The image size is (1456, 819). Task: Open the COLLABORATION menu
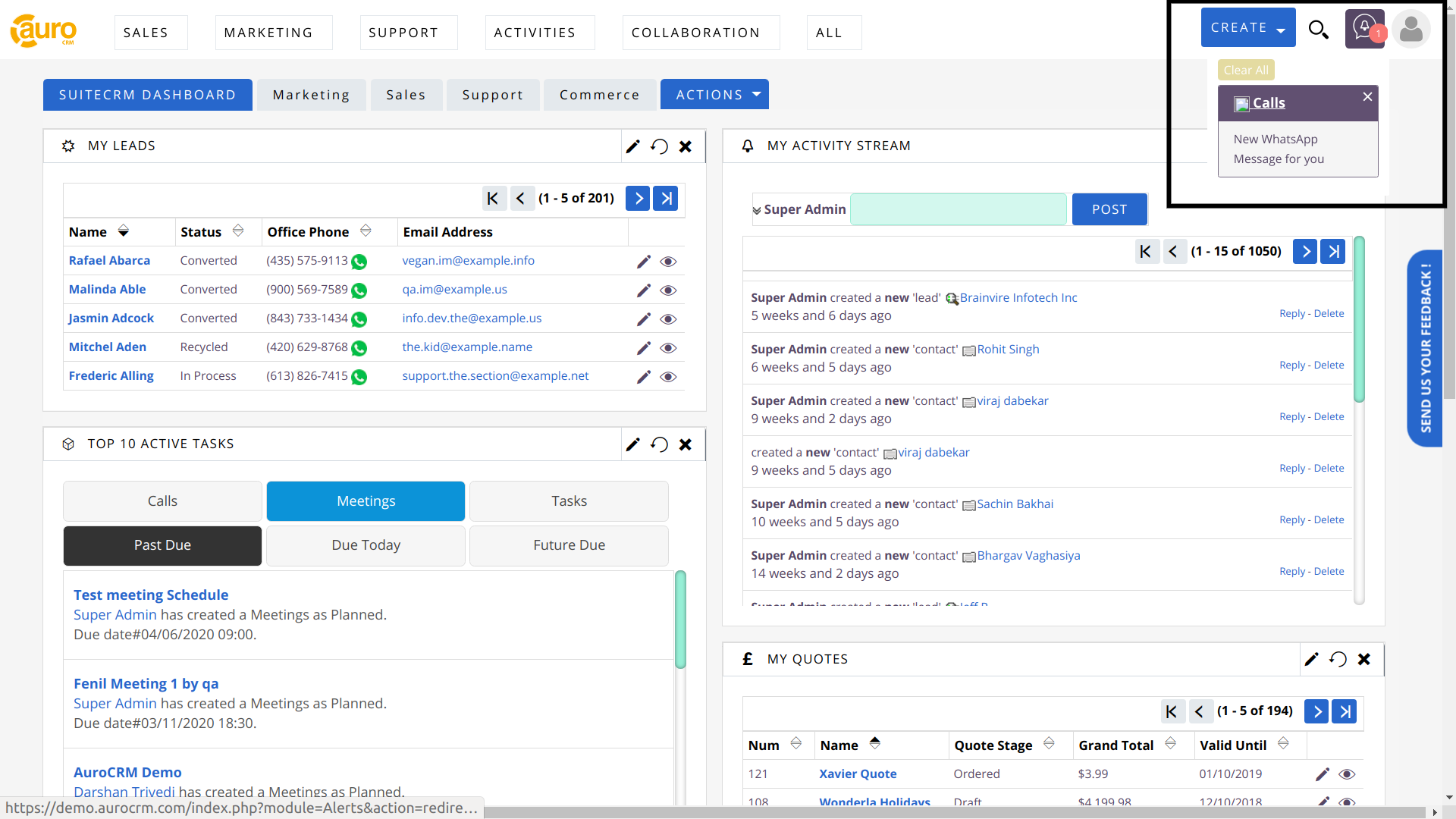pos(701,33)
